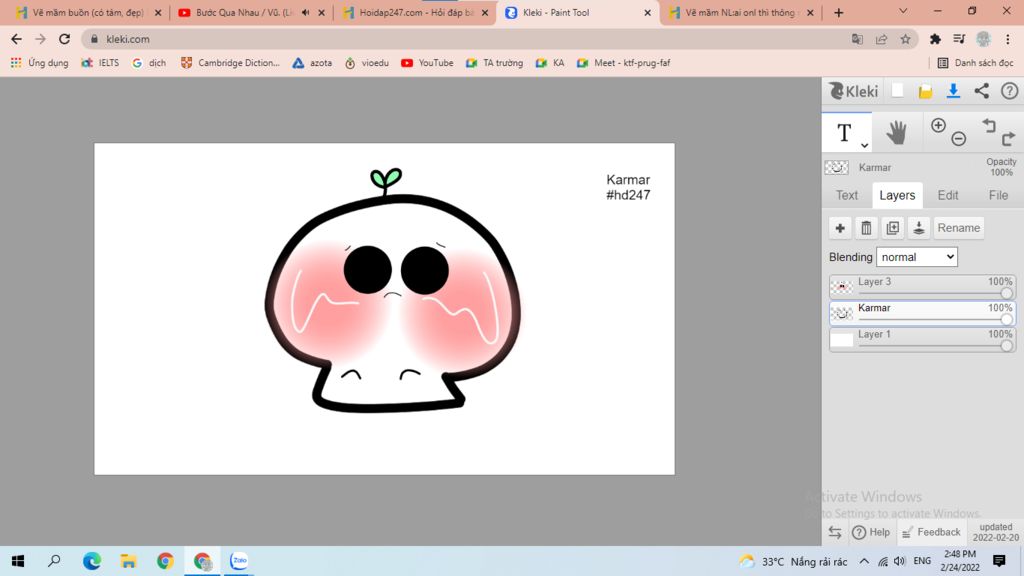Share the drawing
The image size is (1024, 576).
click(x=982, y=91)
